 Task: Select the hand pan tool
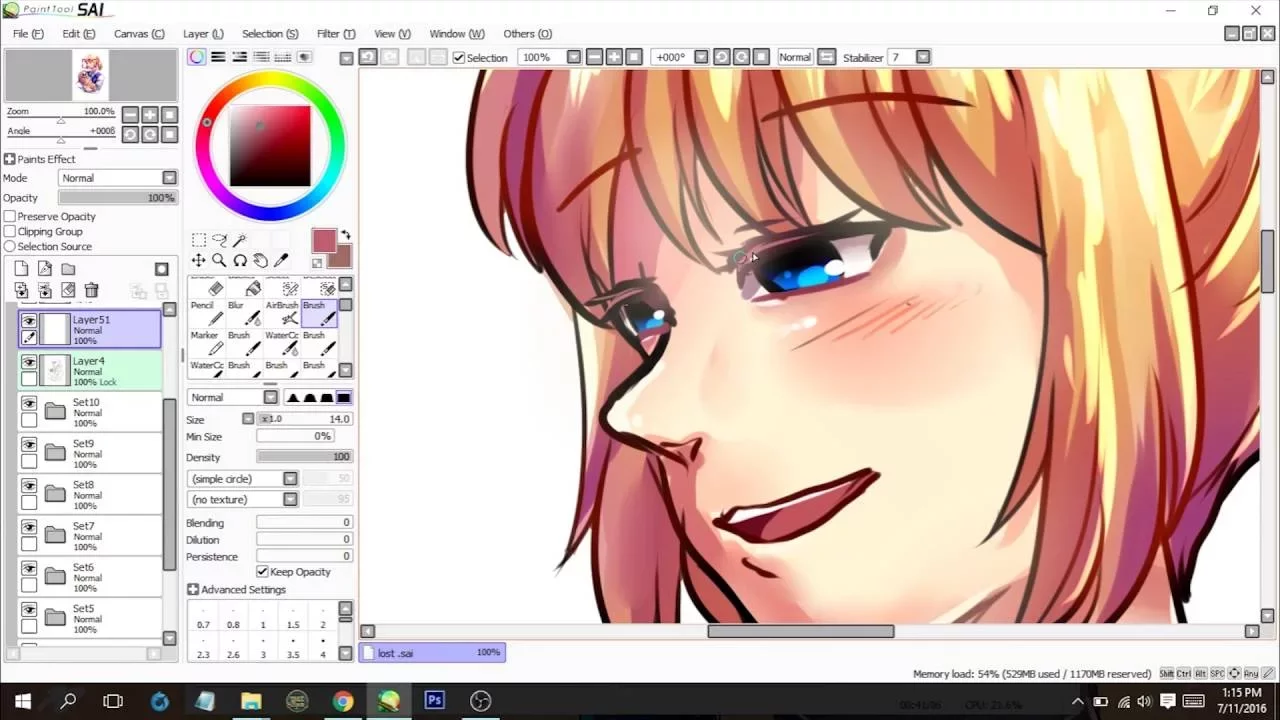pos(260,260)
